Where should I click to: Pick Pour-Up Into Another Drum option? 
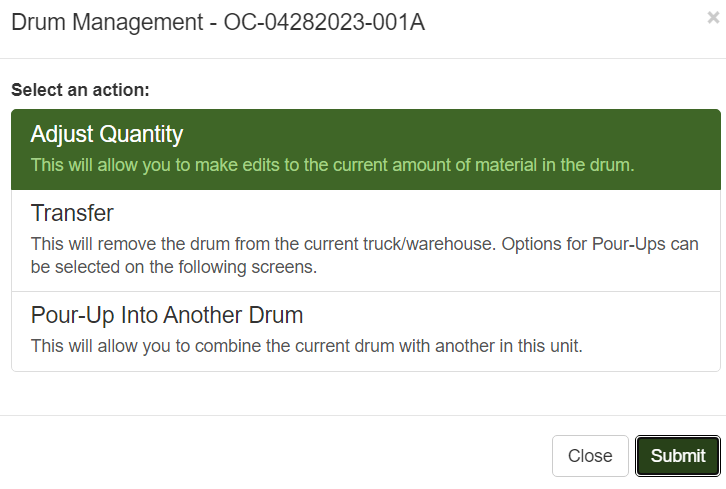tap(365, 331)
